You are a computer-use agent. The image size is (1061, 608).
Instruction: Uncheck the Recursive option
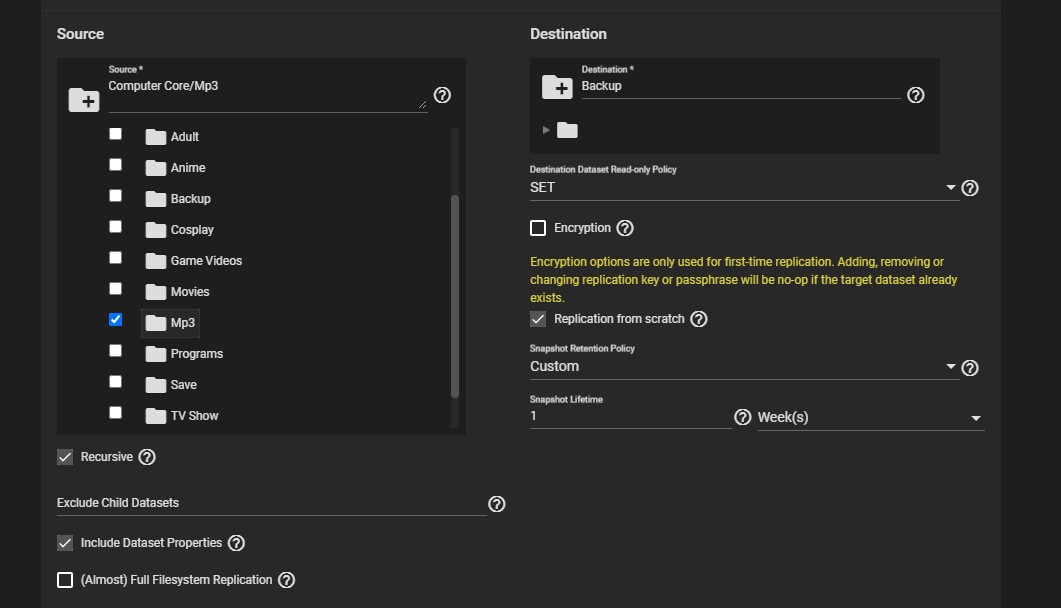point(65,457)
